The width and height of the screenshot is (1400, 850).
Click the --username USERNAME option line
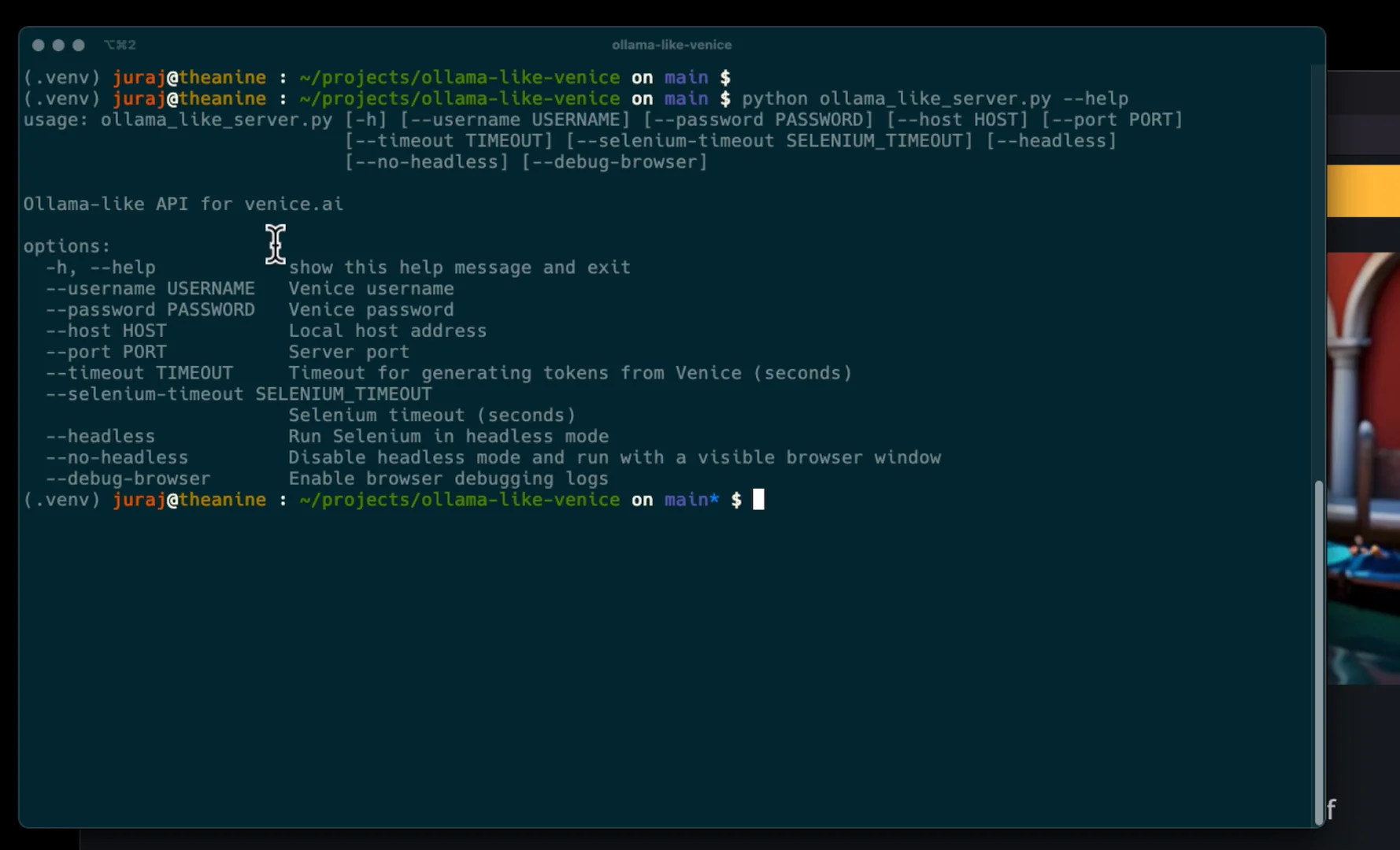[150, 289]
